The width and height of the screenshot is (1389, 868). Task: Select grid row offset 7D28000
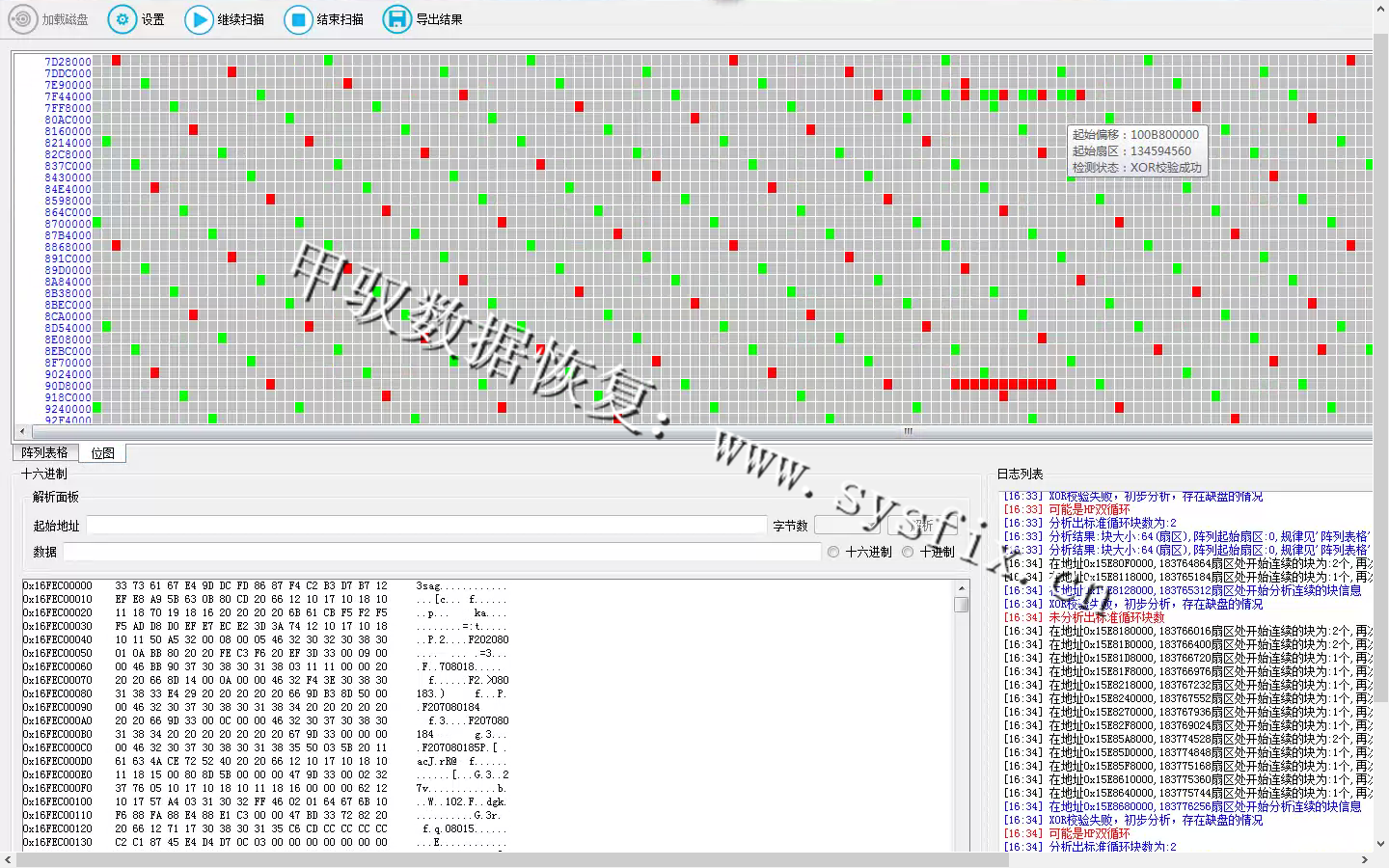[68, 62]
